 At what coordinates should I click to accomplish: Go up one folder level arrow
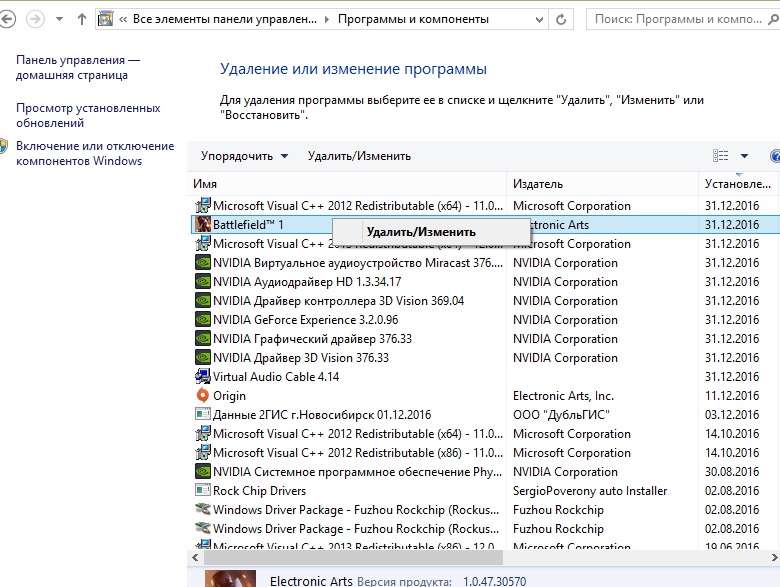pyautogui.click(x=82, y=19)
